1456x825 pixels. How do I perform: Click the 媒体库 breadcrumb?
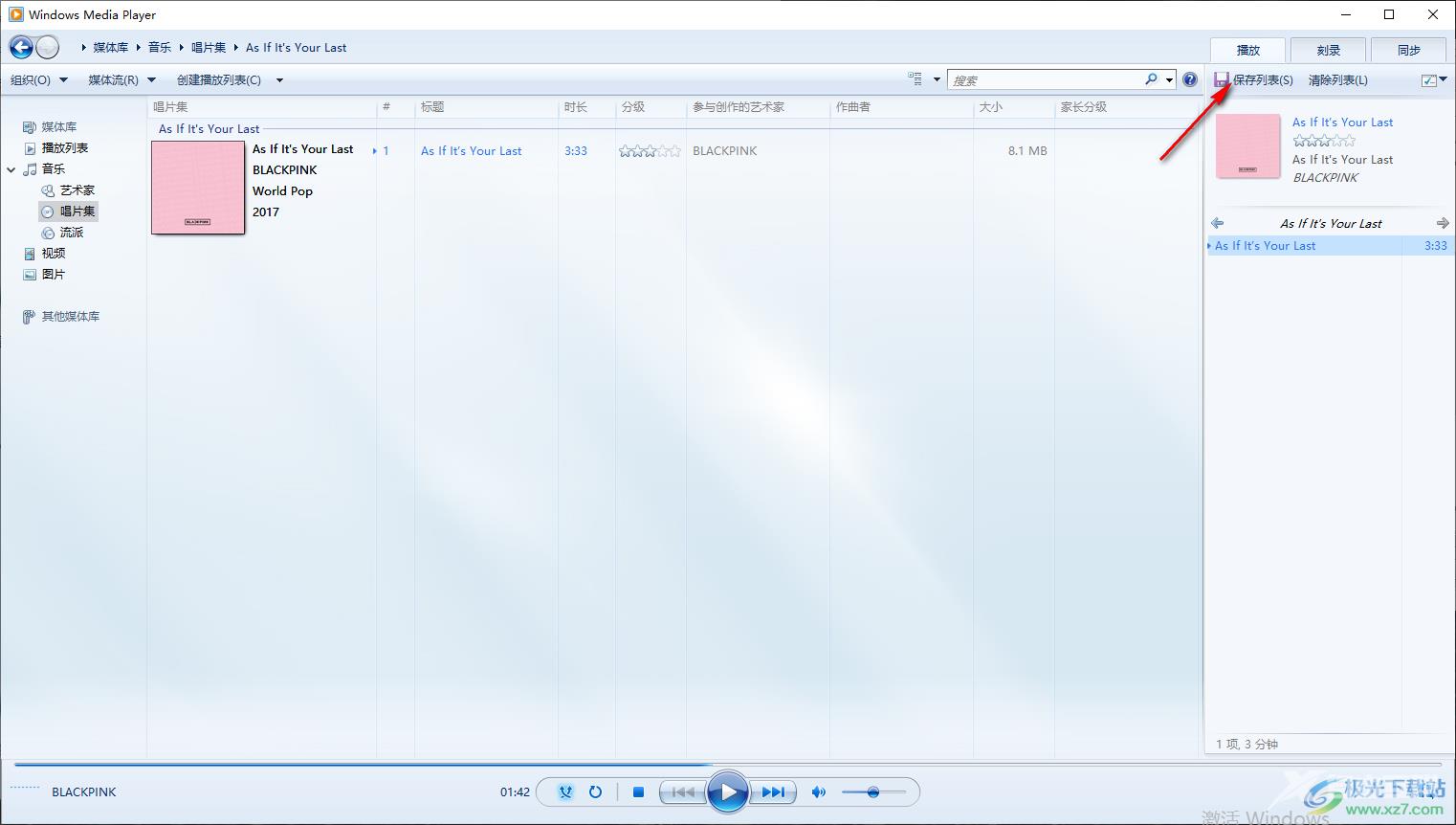110,47
